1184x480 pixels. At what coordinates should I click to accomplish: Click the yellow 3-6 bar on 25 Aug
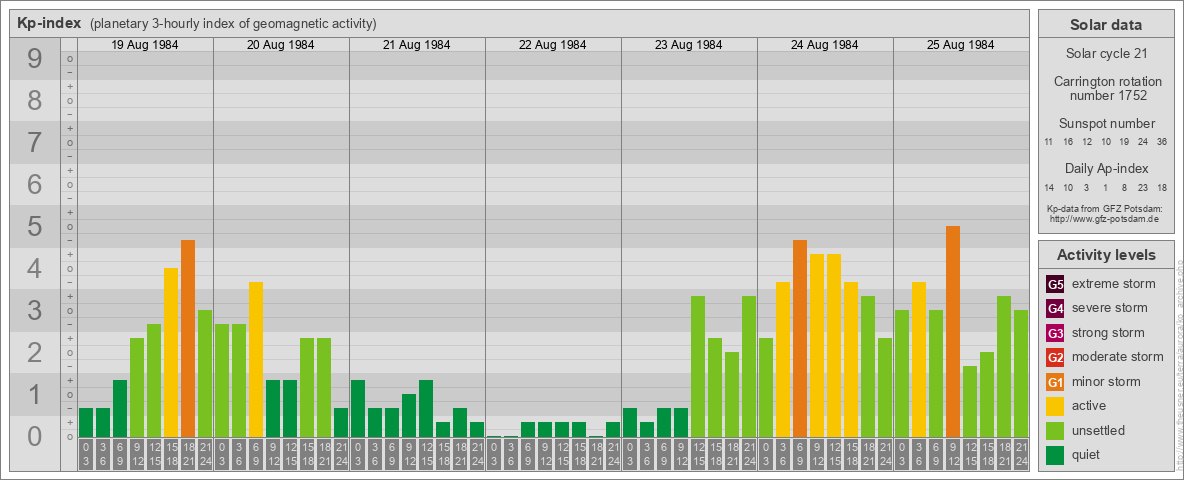click(919, 359)
